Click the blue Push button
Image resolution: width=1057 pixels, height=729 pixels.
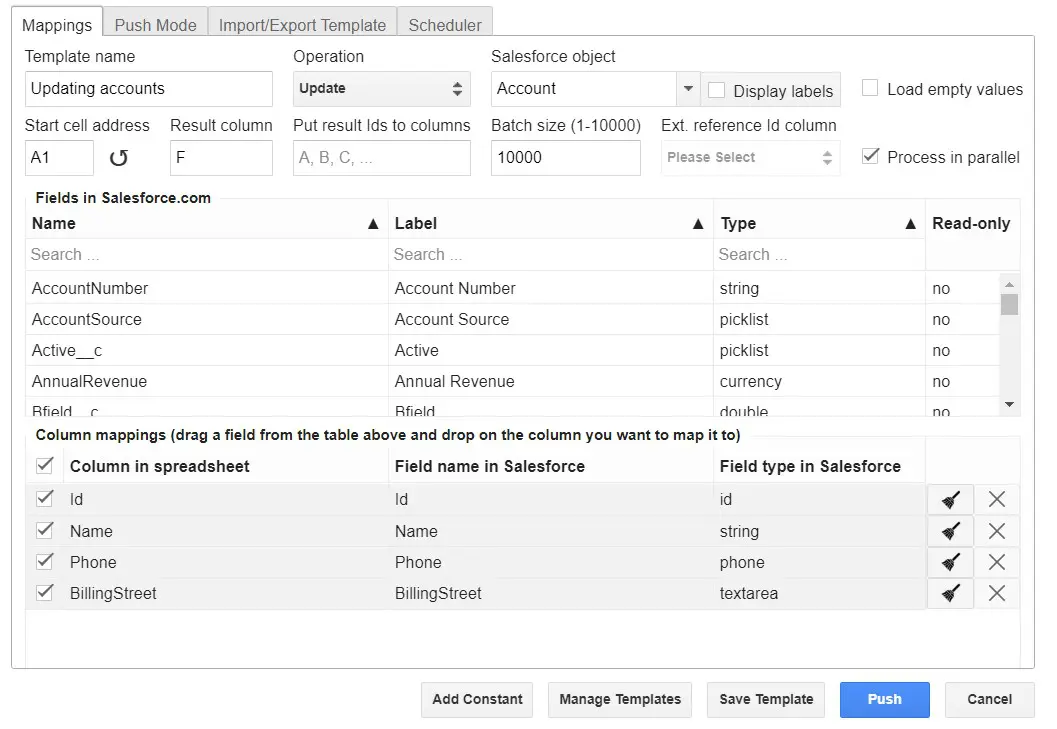(x=884, y=700)
